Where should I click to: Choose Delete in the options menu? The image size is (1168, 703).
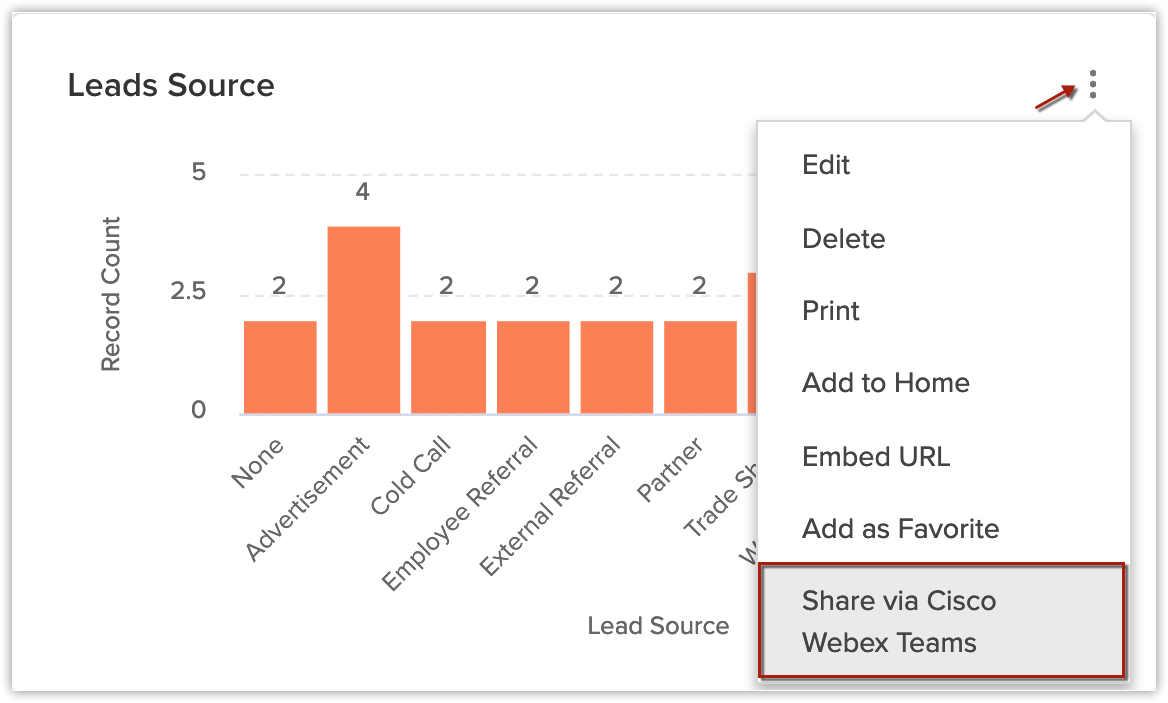coord(843,239)
